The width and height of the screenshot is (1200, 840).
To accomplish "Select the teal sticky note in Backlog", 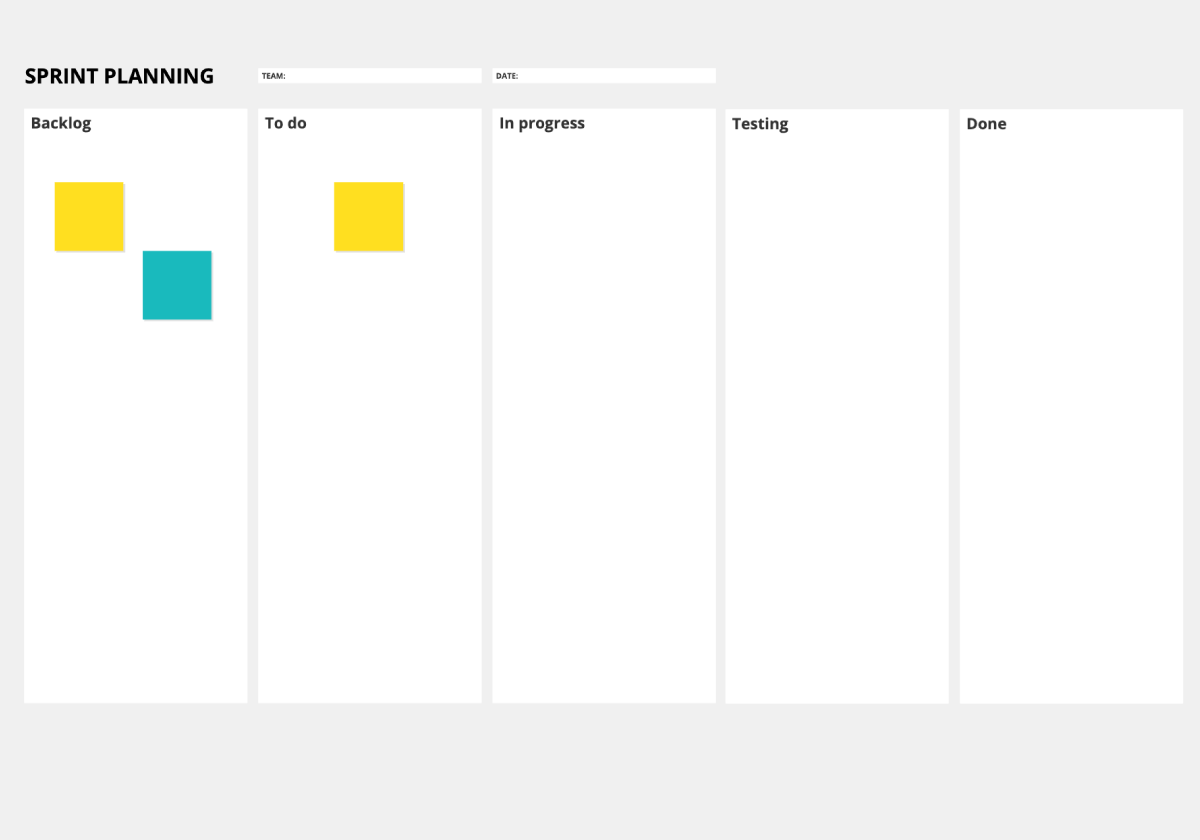I will pyautogui.click(x=177, y=285).
